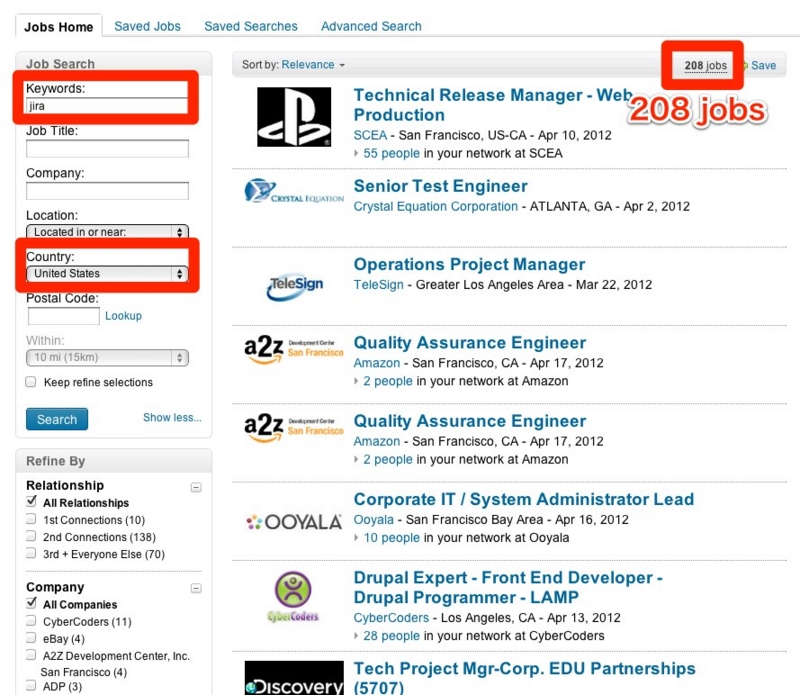Viewport: 800px width, 695px height.
Task: Open the CyberCoders company logo
Action: click(293, 597)
